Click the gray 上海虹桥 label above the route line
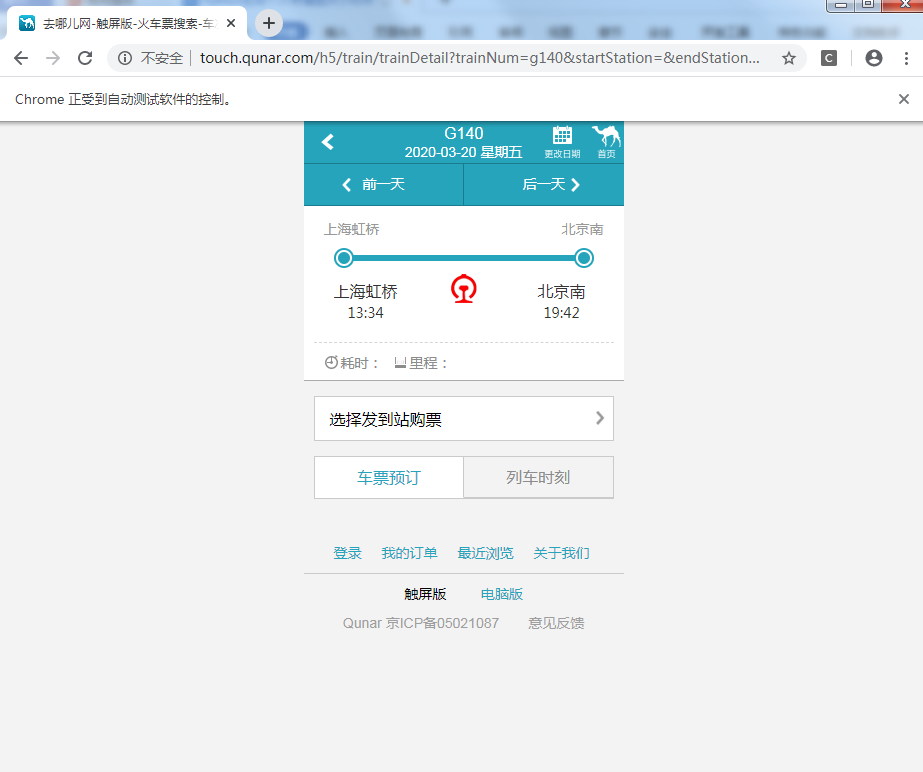This screenshot has height=772, width=923. coord(351,229)
